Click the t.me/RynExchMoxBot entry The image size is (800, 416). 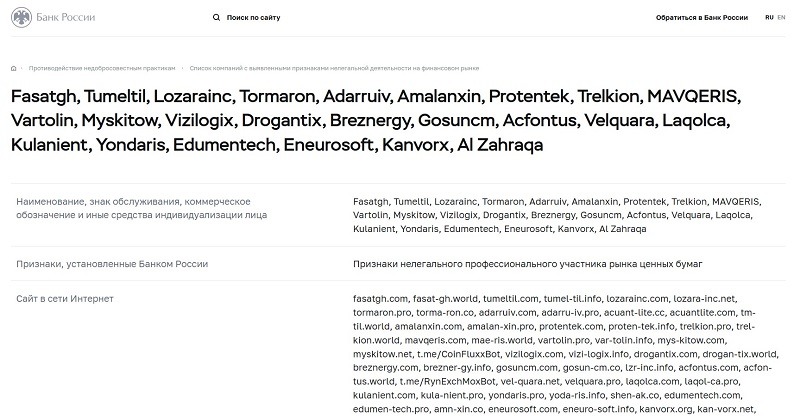click(x=447, y=381)
